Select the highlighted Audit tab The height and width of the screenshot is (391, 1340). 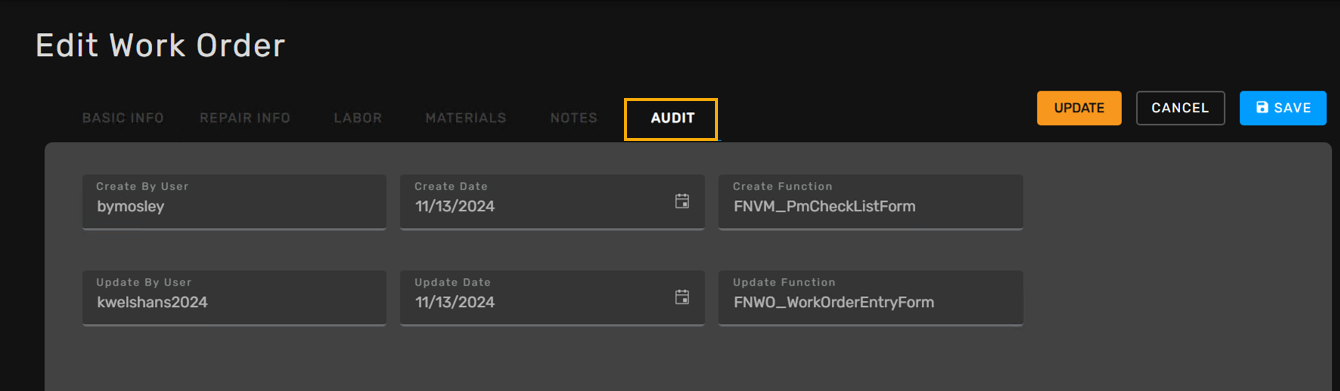671,119
